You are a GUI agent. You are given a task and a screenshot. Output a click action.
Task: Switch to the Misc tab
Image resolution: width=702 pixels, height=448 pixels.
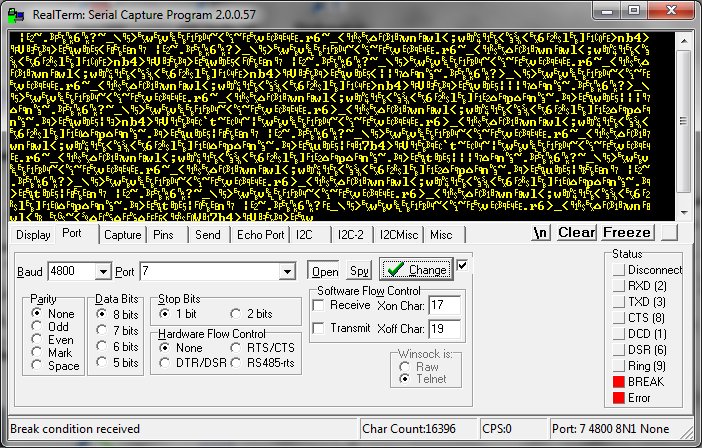pyautogui.click(x=441, y=235)
